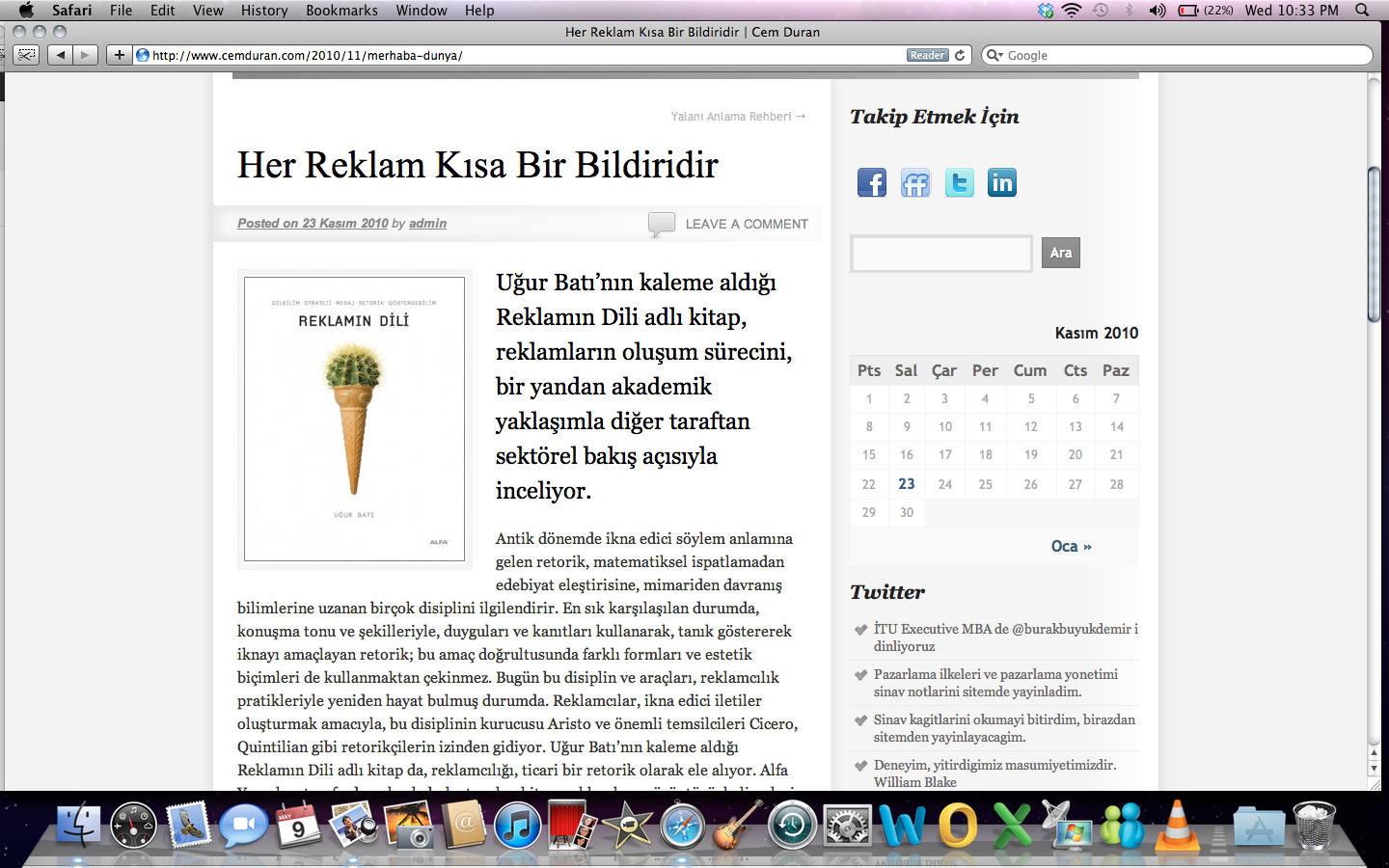Click the Facebook follow icon
Screen dimensions: 1389x868
click(871, 182)
